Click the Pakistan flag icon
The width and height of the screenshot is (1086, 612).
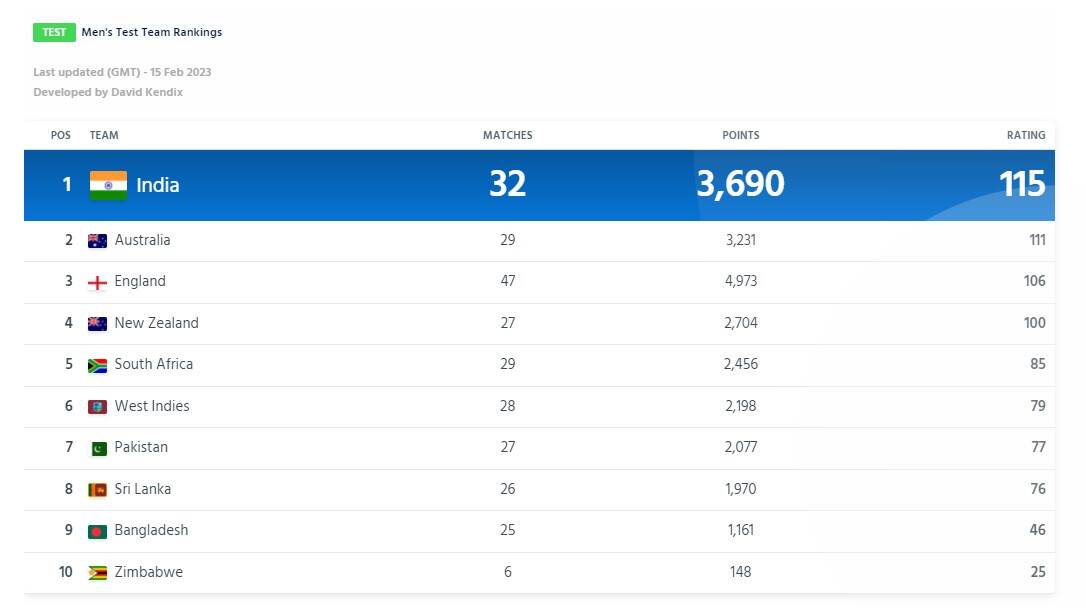[99, 449]
